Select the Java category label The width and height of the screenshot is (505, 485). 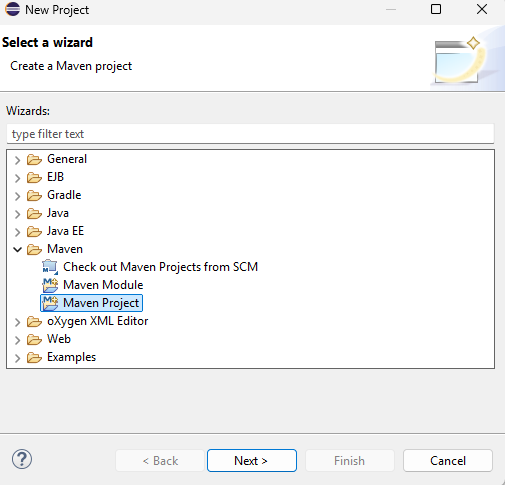pyautogui.click(x=58, y=213)
